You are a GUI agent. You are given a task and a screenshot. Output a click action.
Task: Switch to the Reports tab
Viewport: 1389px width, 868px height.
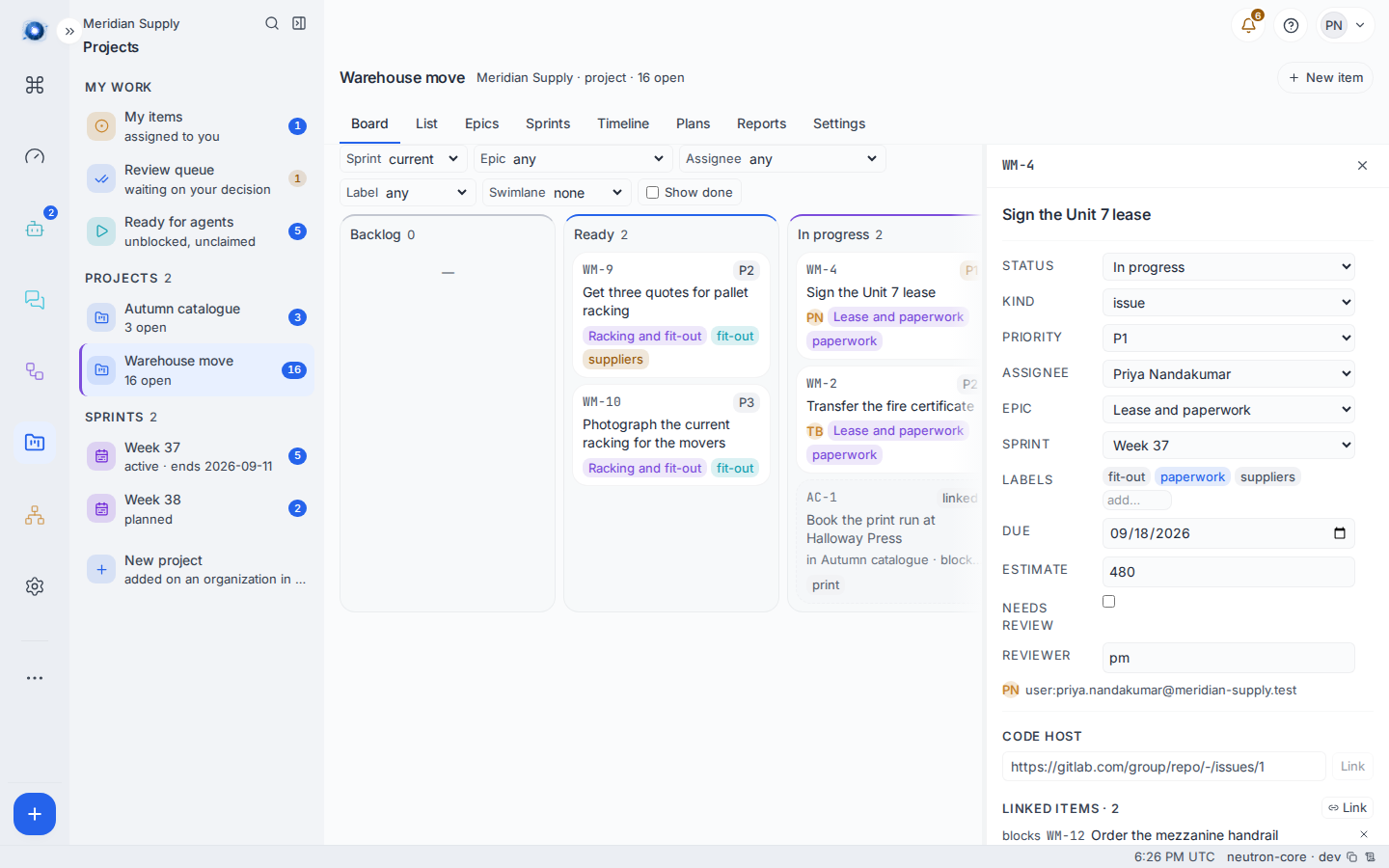pyautogui.click(x=761, y=123)
